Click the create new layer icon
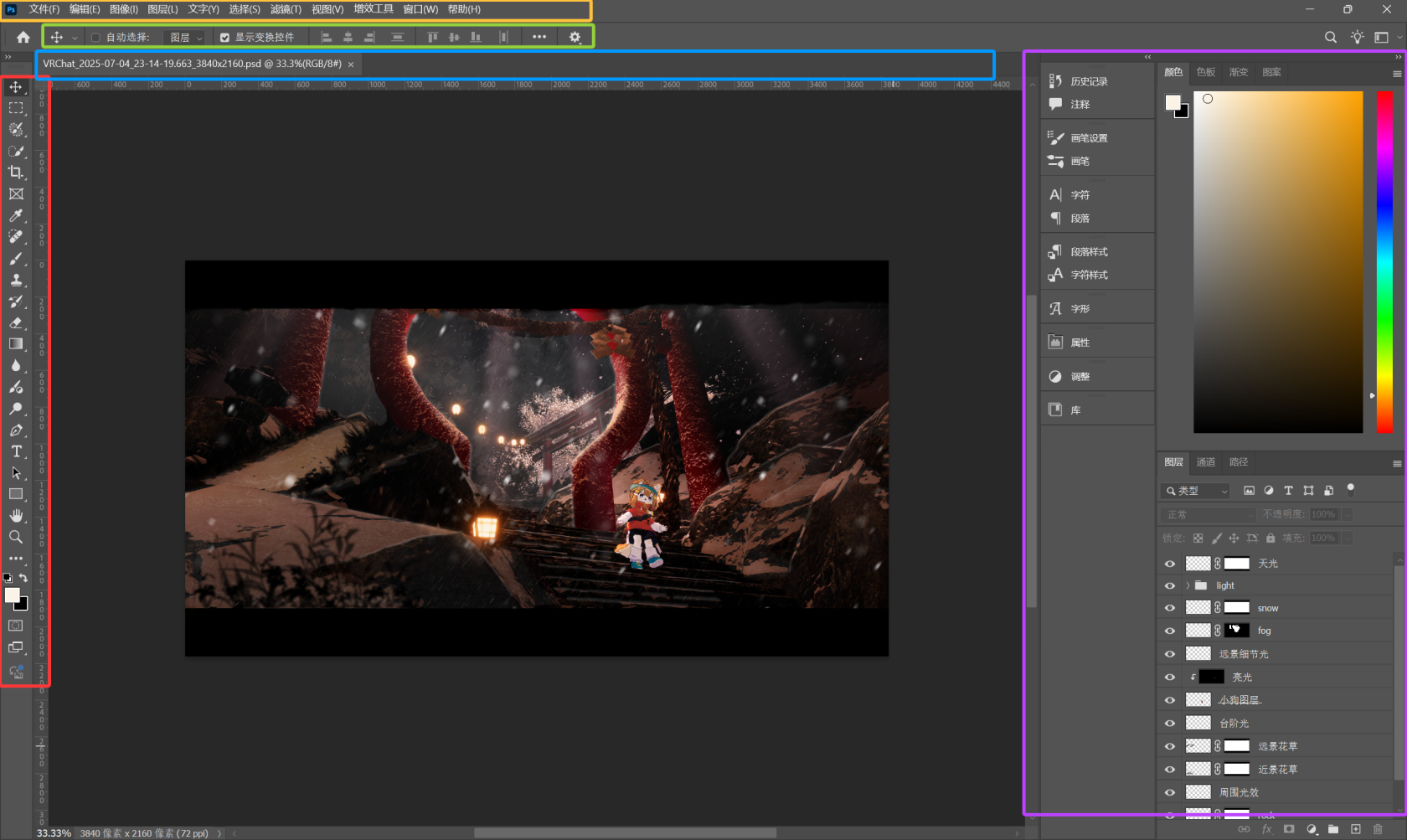The image size is (1407, 840). coord(1356,829)
